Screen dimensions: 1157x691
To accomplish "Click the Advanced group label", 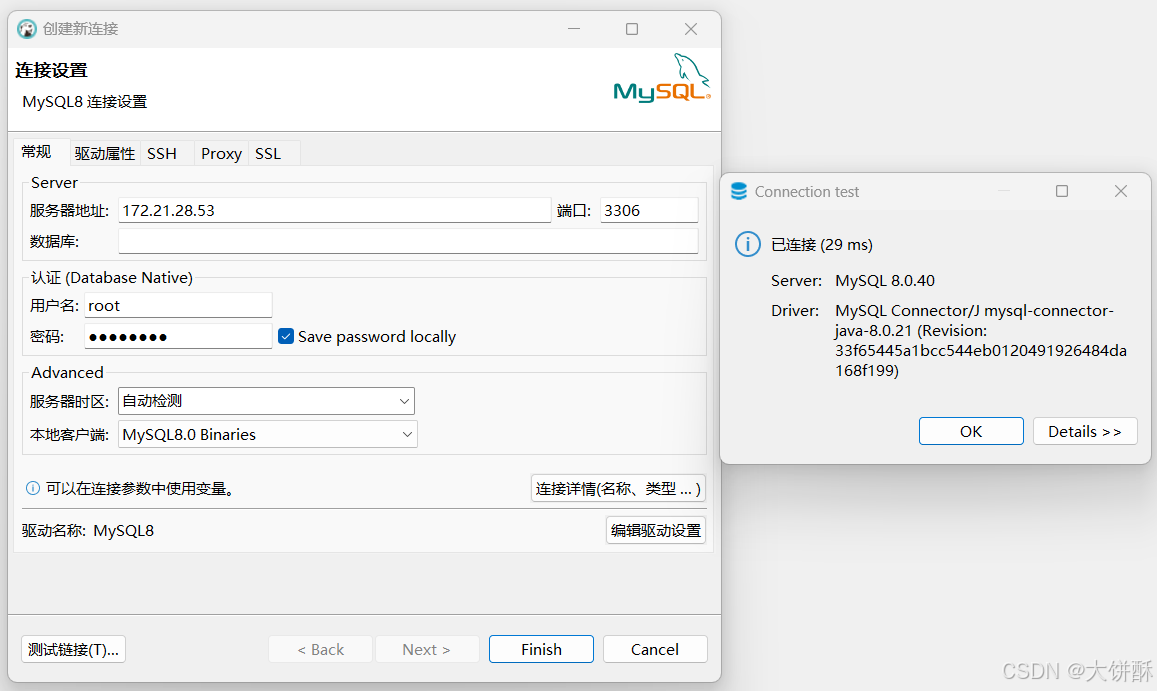I will pos(67,372).
